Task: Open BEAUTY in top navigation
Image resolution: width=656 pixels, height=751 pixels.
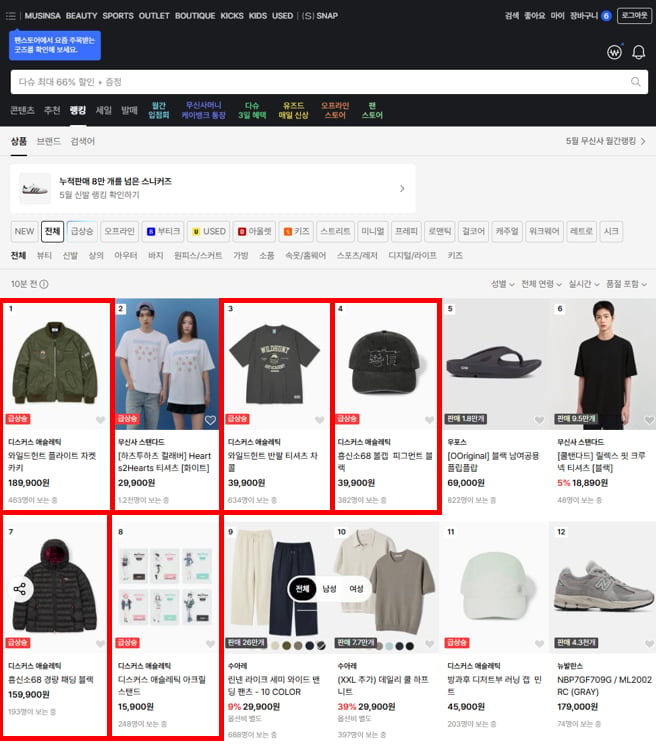Action: tap(81, 16)
